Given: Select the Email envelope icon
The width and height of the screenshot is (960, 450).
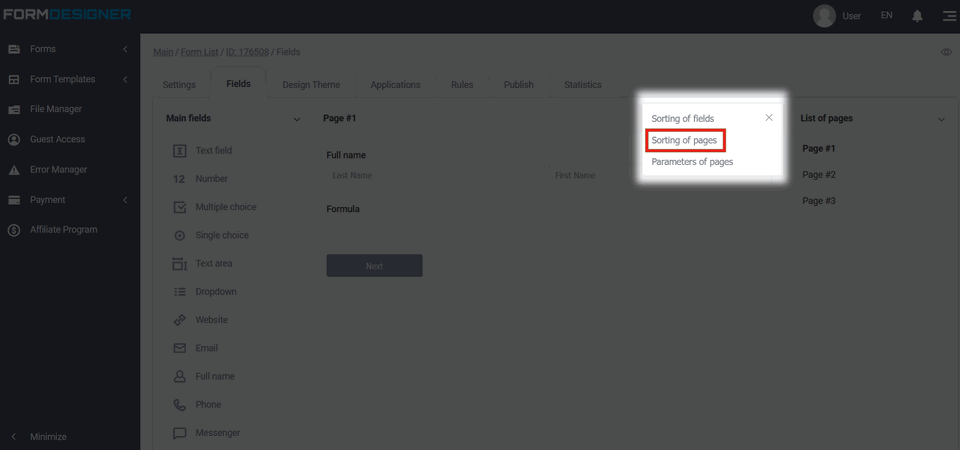Looking at the screenshot, I should (179, 348).
